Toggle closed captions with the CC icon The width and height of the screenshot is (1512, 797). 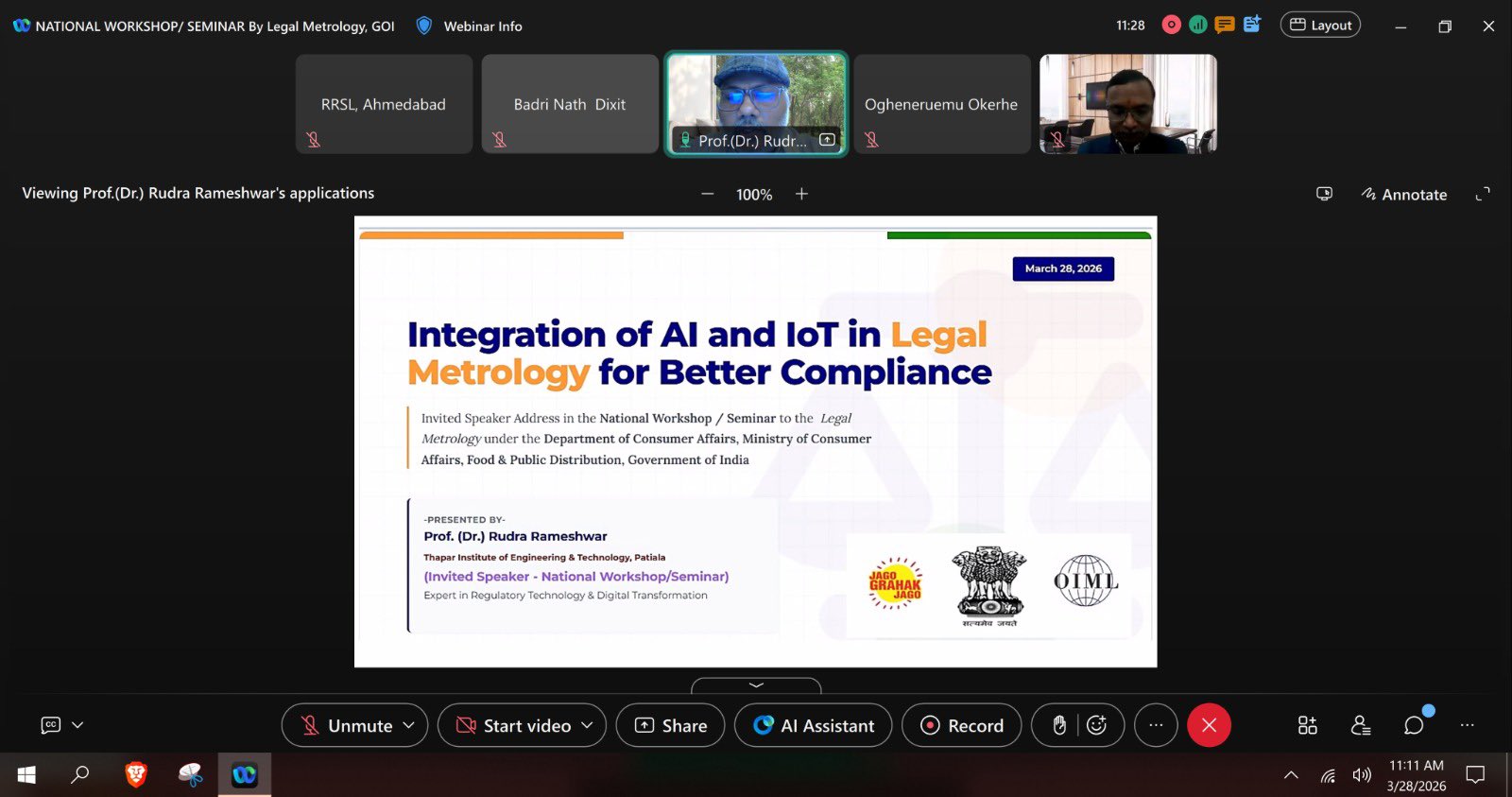click(x=51, y=725)
